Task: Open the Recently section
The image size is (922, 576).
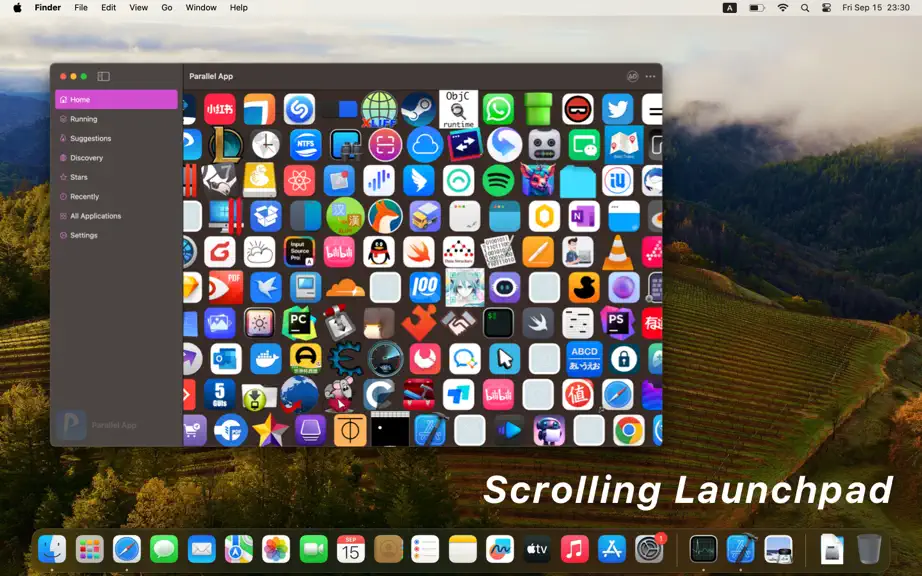Action: [x=116, y=196]
